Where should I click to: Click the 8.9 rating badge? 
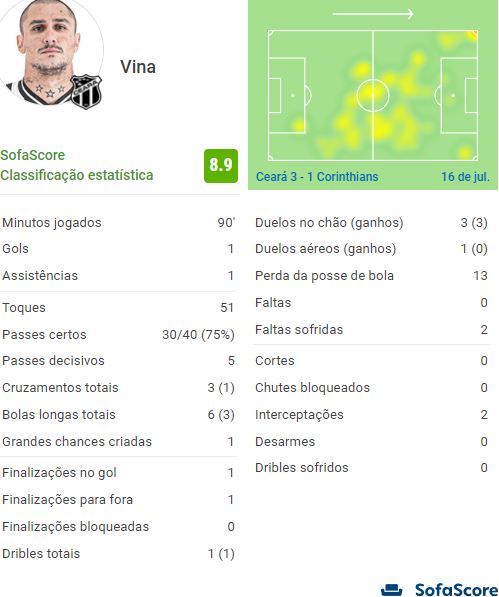point(221,166)
